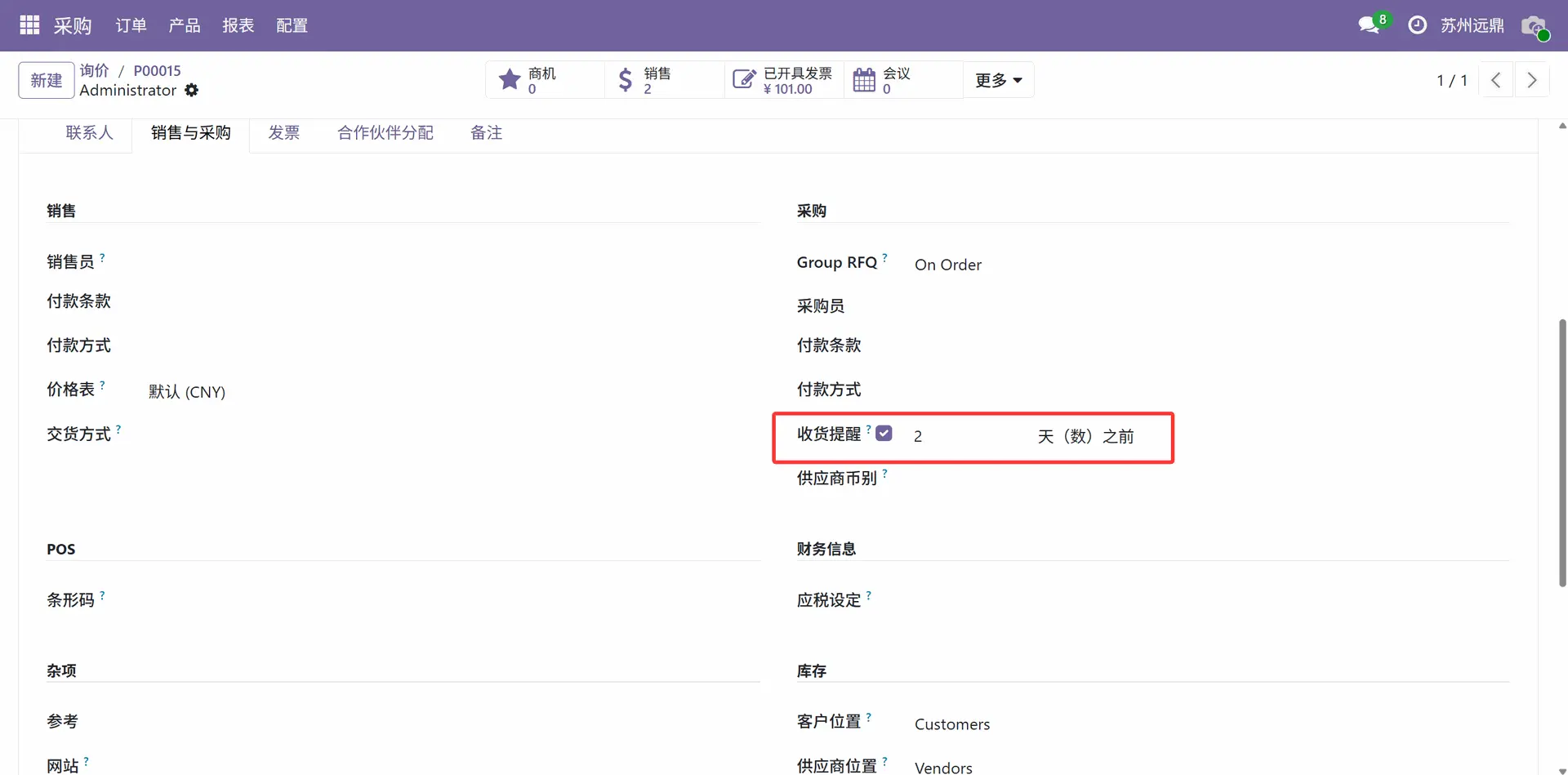Image resolution: width=1568 pixels, height=775 pixels.
Task: Go back via 询价 breadcrumb link
Action: tap(94, 70)
